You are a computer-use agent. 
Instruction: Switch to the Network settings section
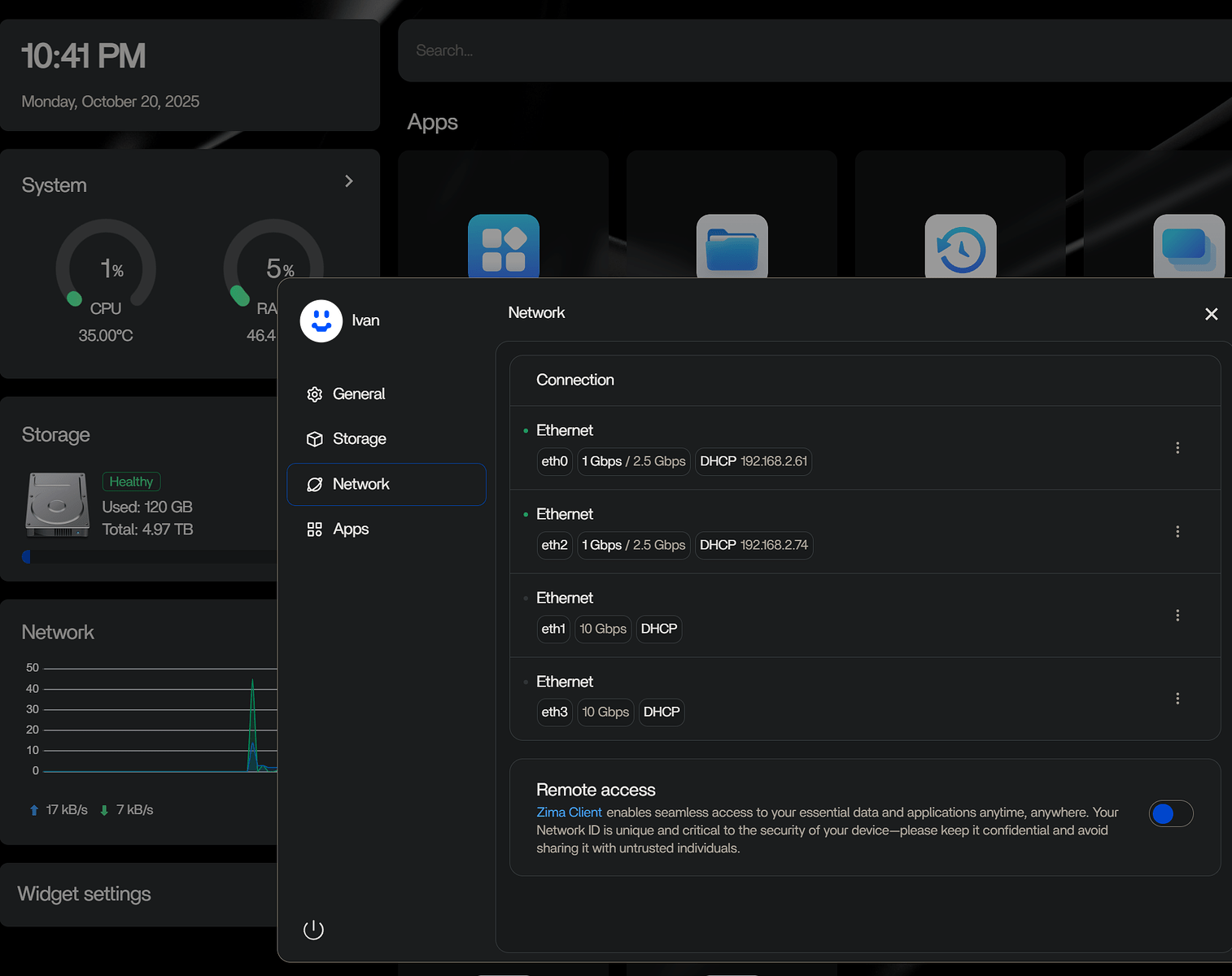point(360,484)
